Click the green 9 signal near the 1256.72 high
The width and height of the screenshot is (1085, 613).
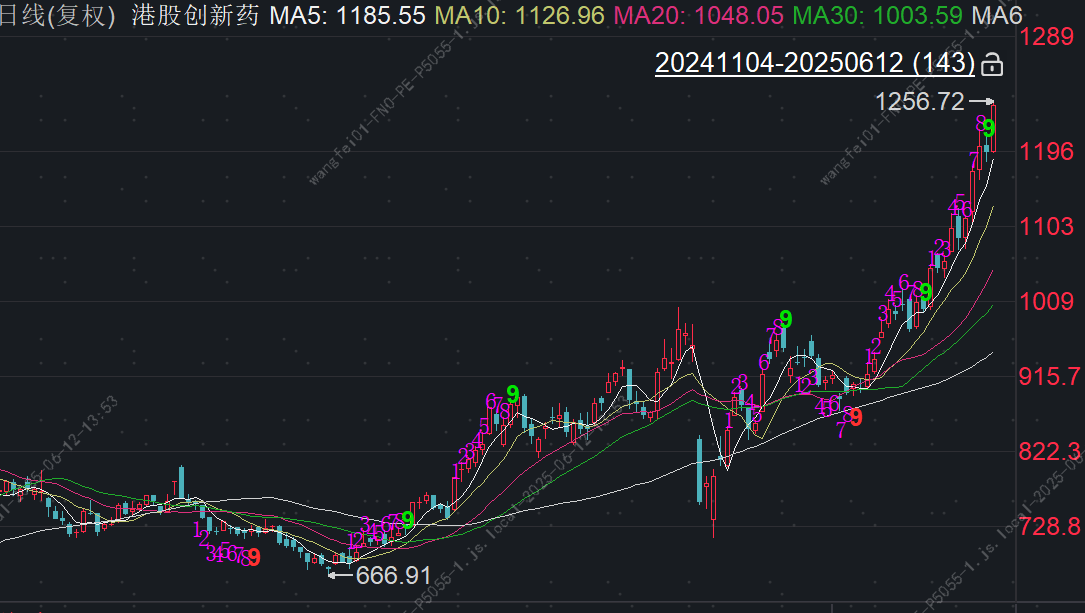coord(990,128)
